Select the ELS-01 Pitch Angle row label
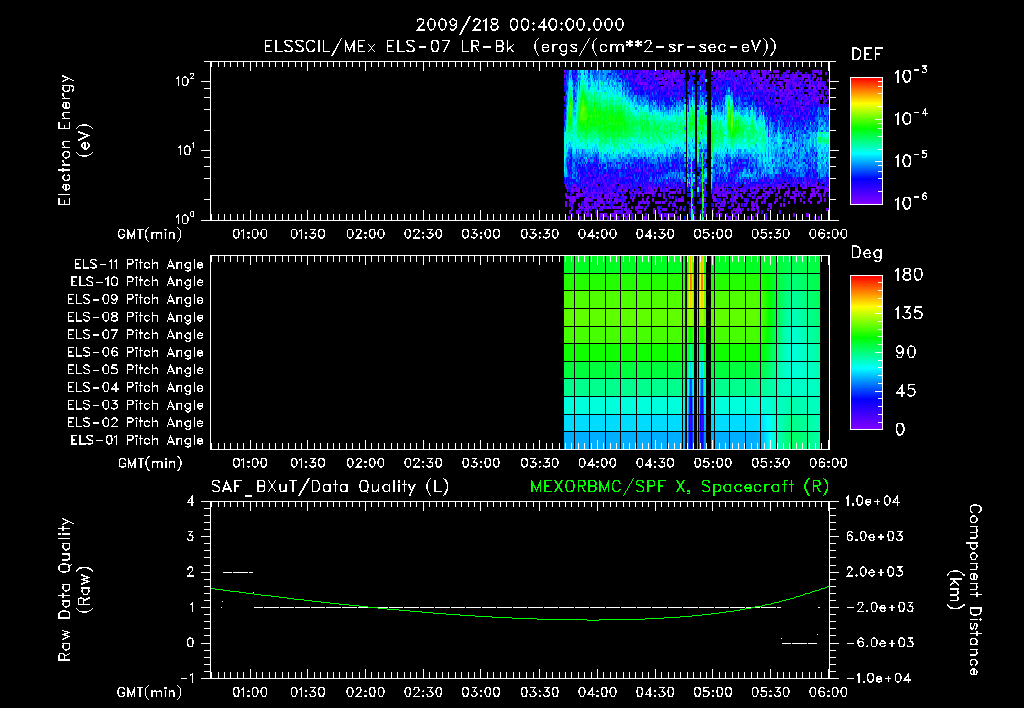This screenshot has width=1024, height=708. tap(137, 441)
